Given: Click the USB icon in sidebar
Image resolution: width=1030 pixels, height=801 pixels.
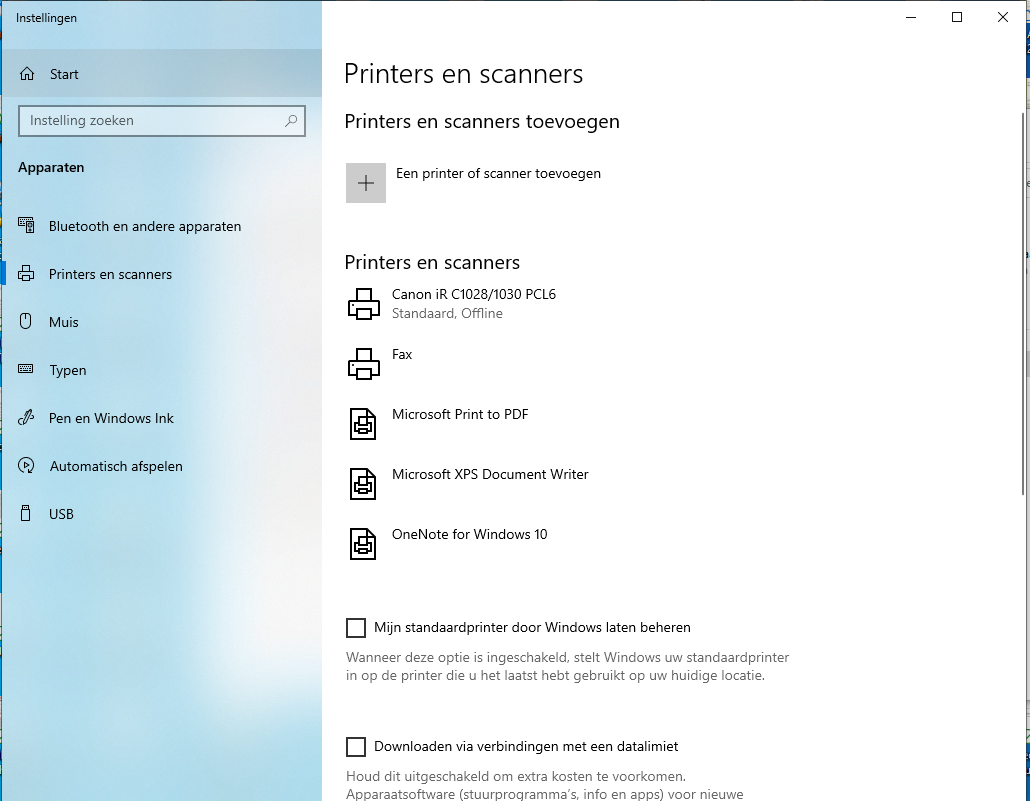Looking at the screenshot, I should pos(26,513).
